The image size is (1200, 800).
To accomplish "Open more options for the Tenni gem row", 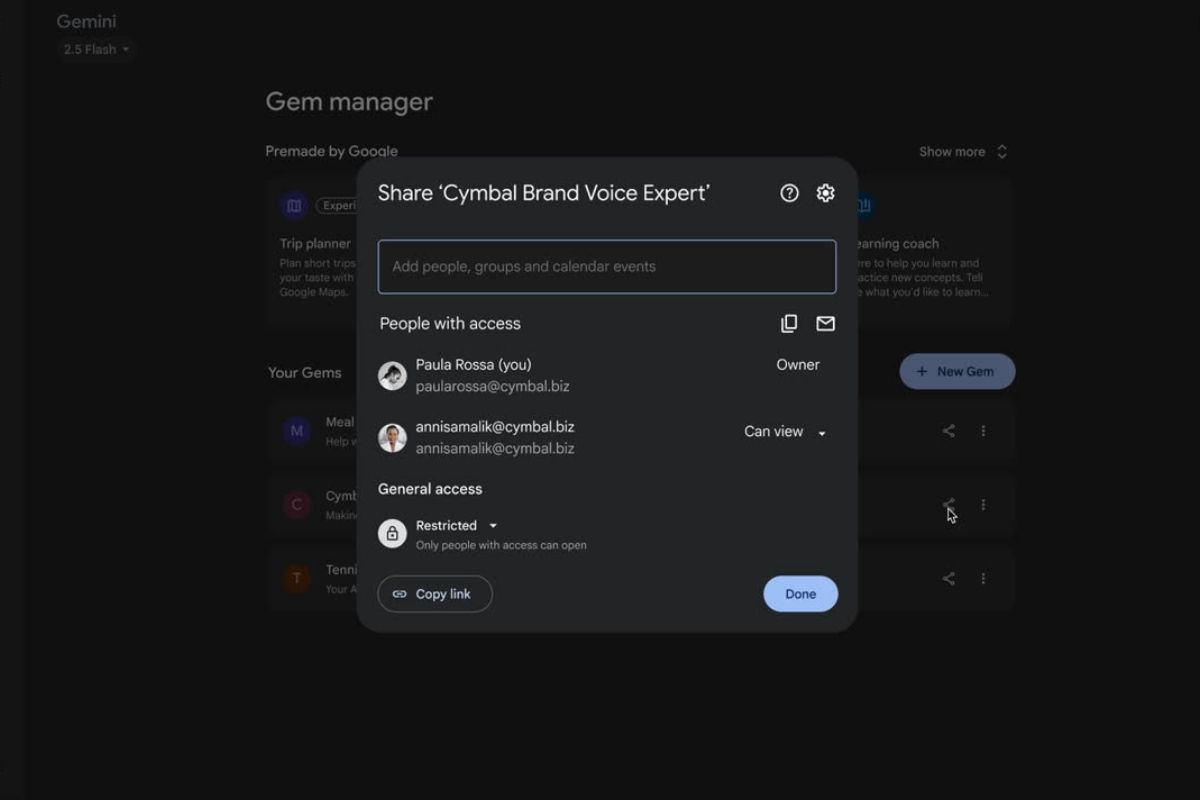I will coord(983,578).
